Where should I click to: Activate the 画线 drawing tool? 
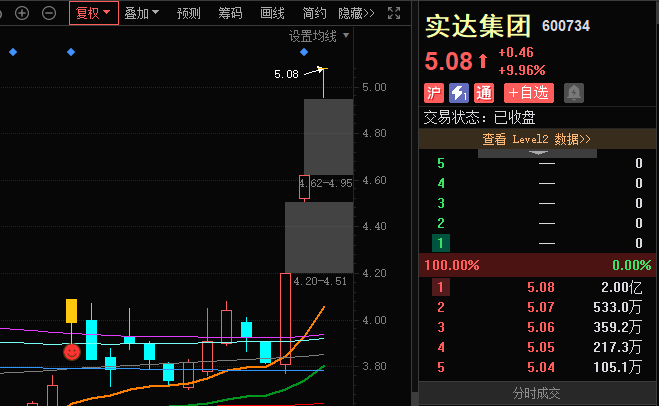272,13
